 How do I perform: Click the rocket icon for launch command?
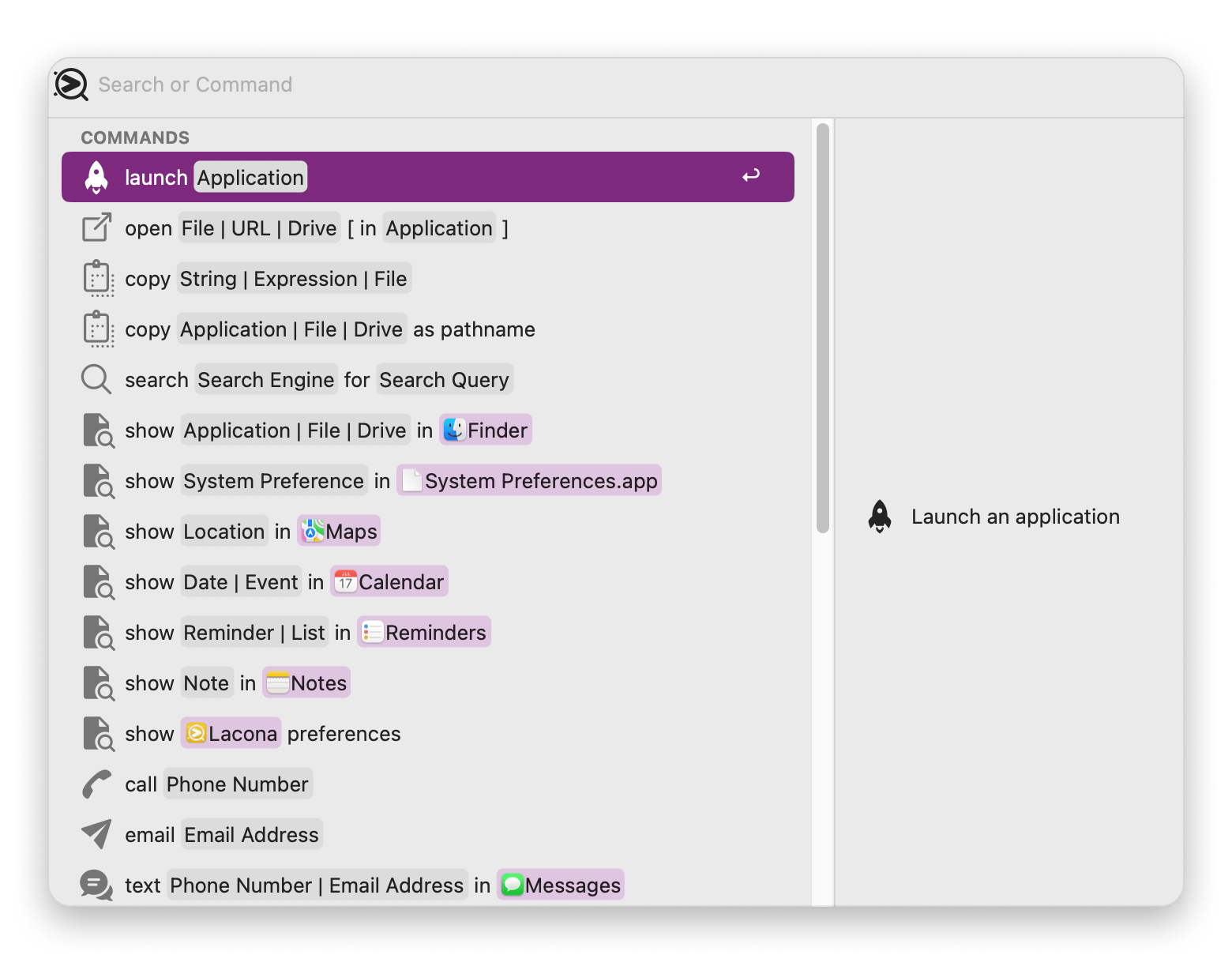pyautogui.click(x=96, y=178)
